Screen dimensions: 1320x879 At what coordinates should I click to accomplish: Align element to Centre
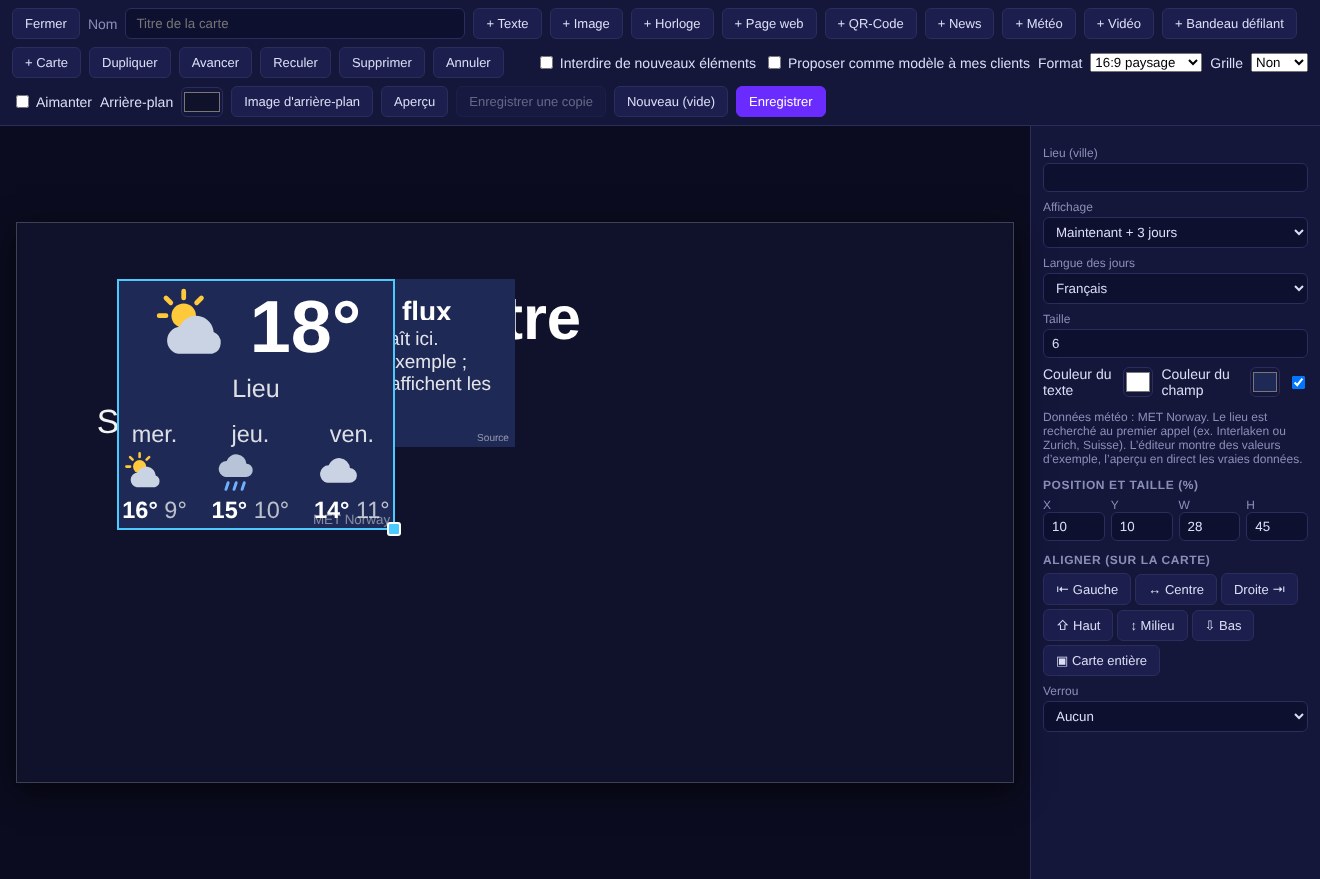tap(1176, 589)
